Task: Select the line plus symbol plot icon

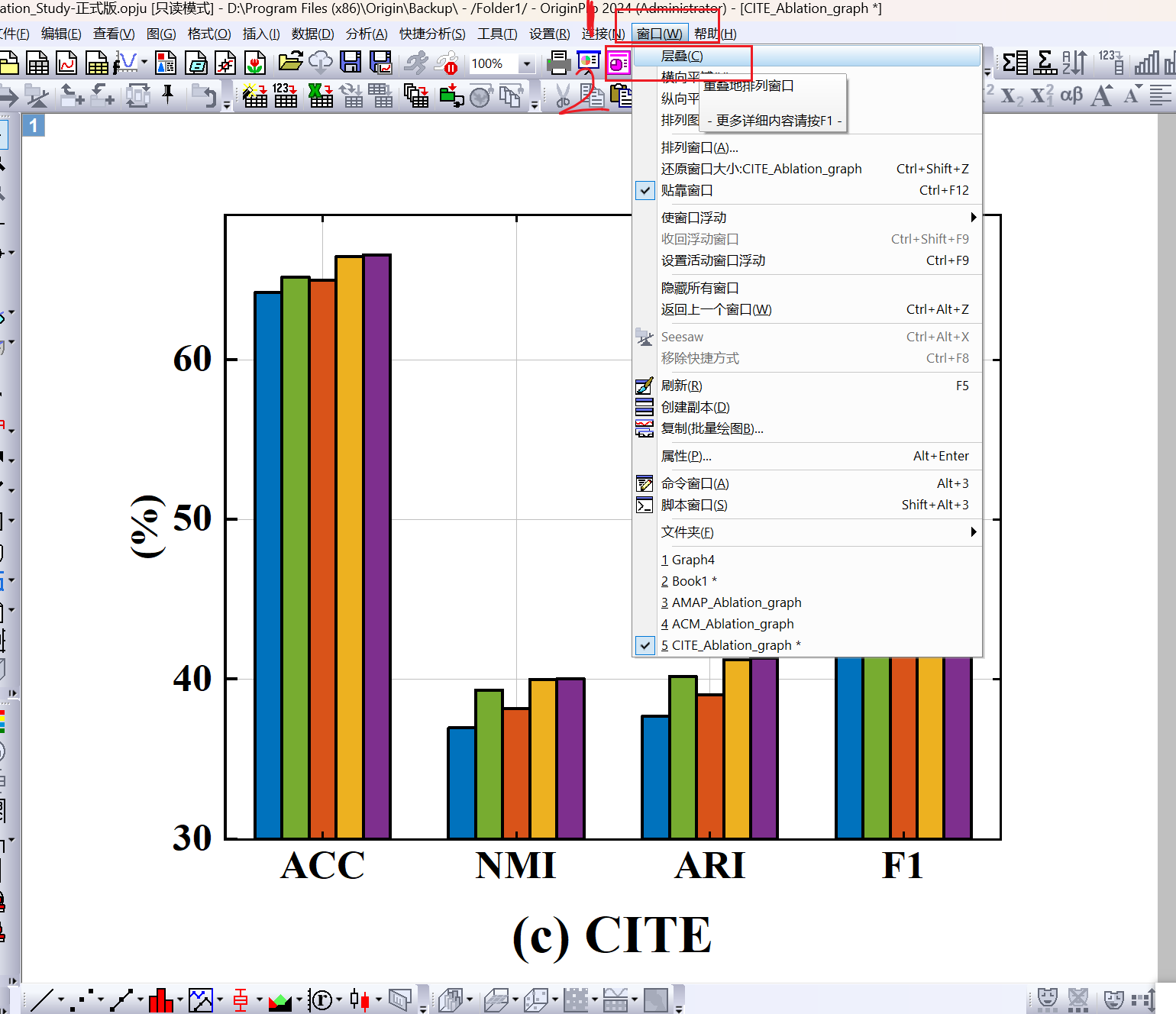Action: click(121, 999)
